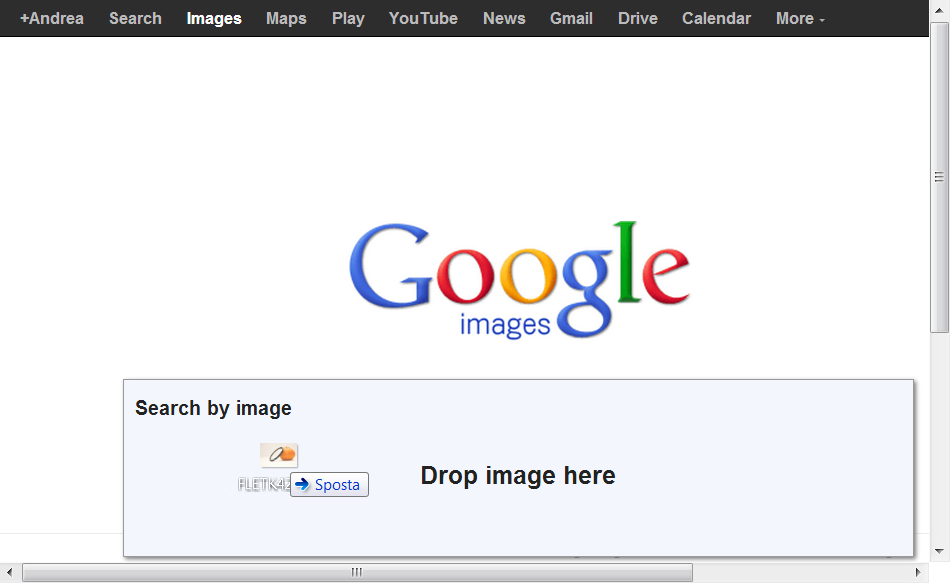Open News from the top navigation

pyautogui.click(x=504, y=19)
